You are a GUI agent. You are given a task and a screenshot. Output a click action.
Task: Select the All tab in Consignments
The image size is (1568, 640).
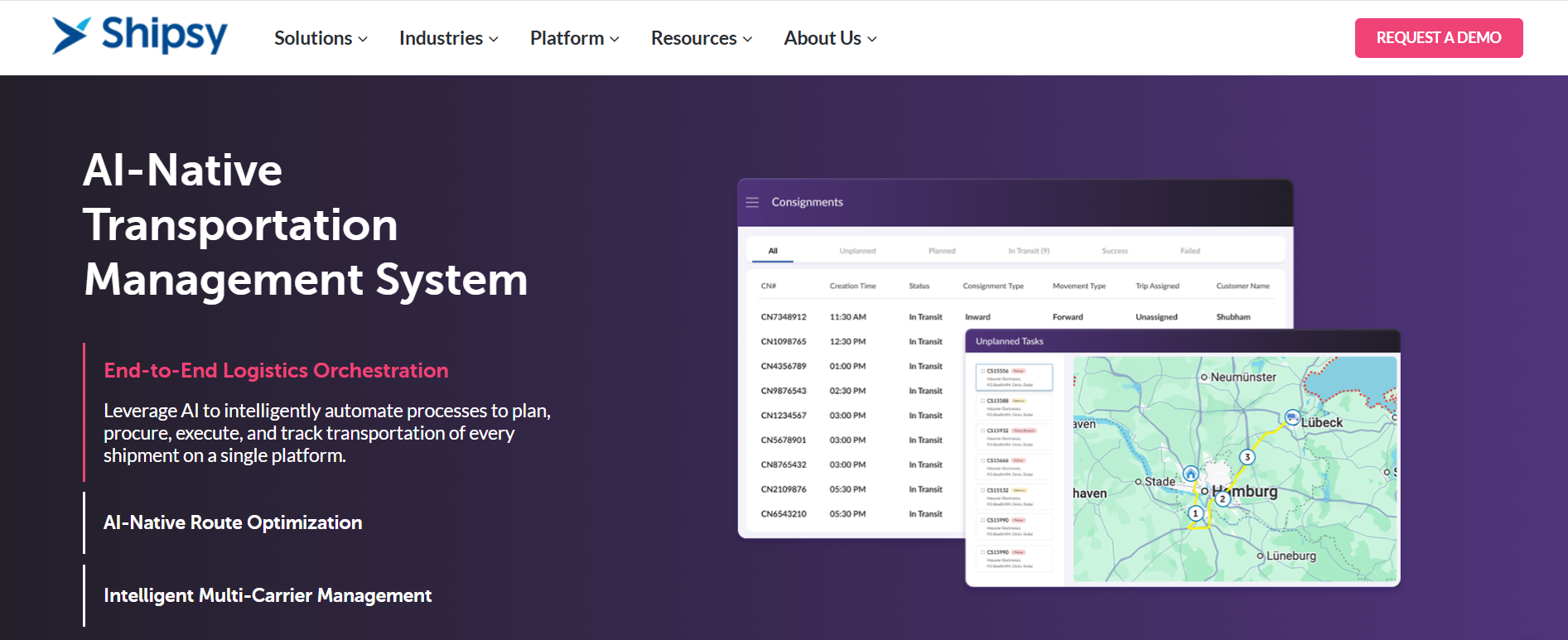773,251
